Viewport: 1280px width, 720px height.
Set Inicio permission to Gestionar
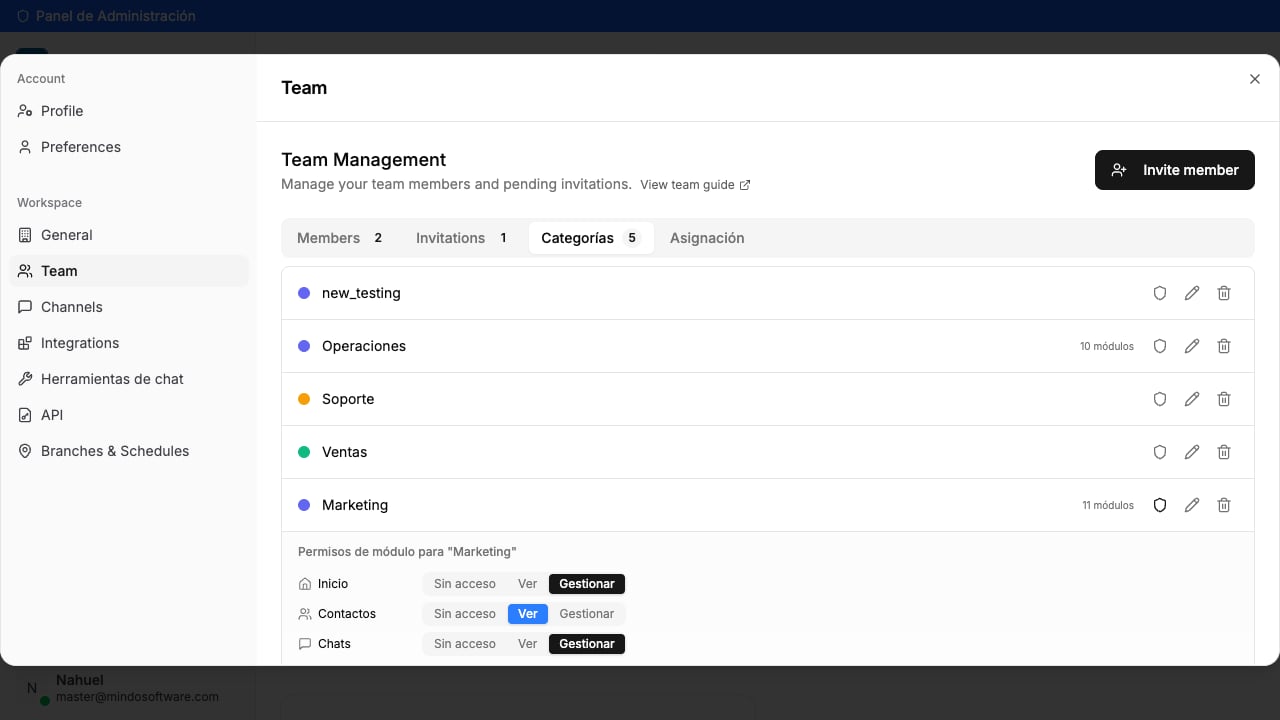point(587,584)
